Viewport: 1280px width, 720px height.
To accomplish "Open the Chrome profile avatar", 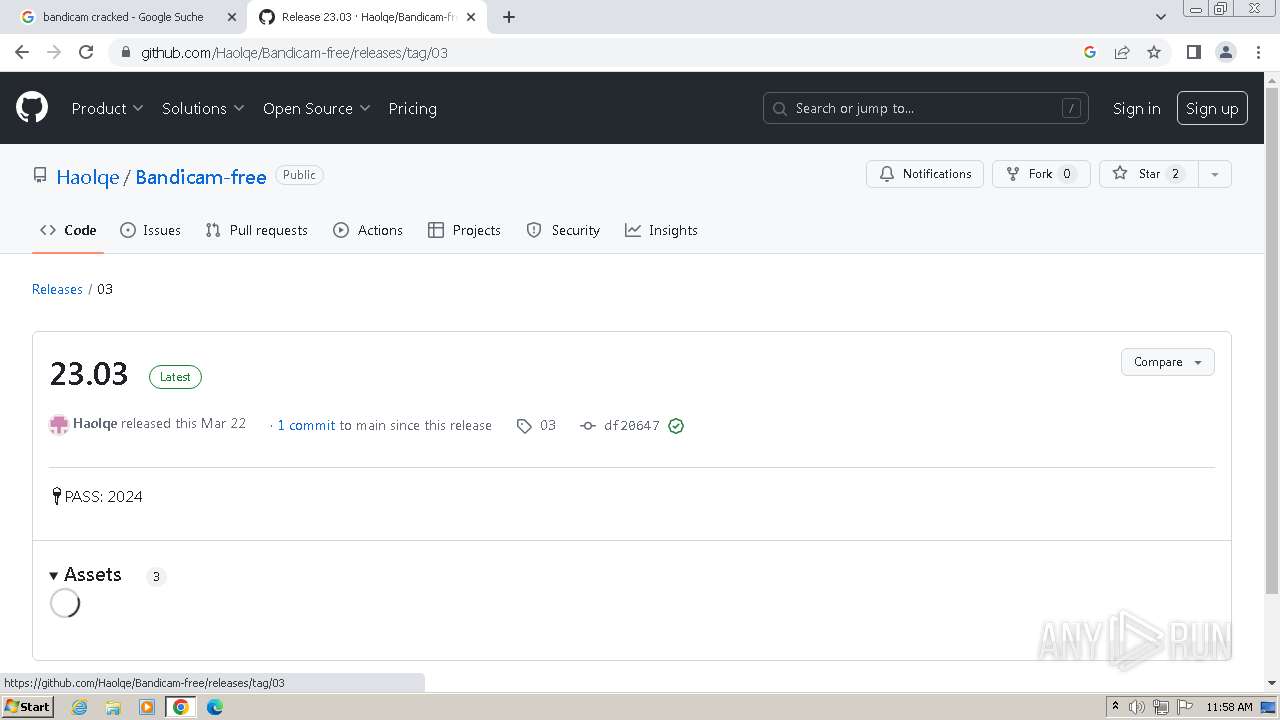I will click(1226, 52).
